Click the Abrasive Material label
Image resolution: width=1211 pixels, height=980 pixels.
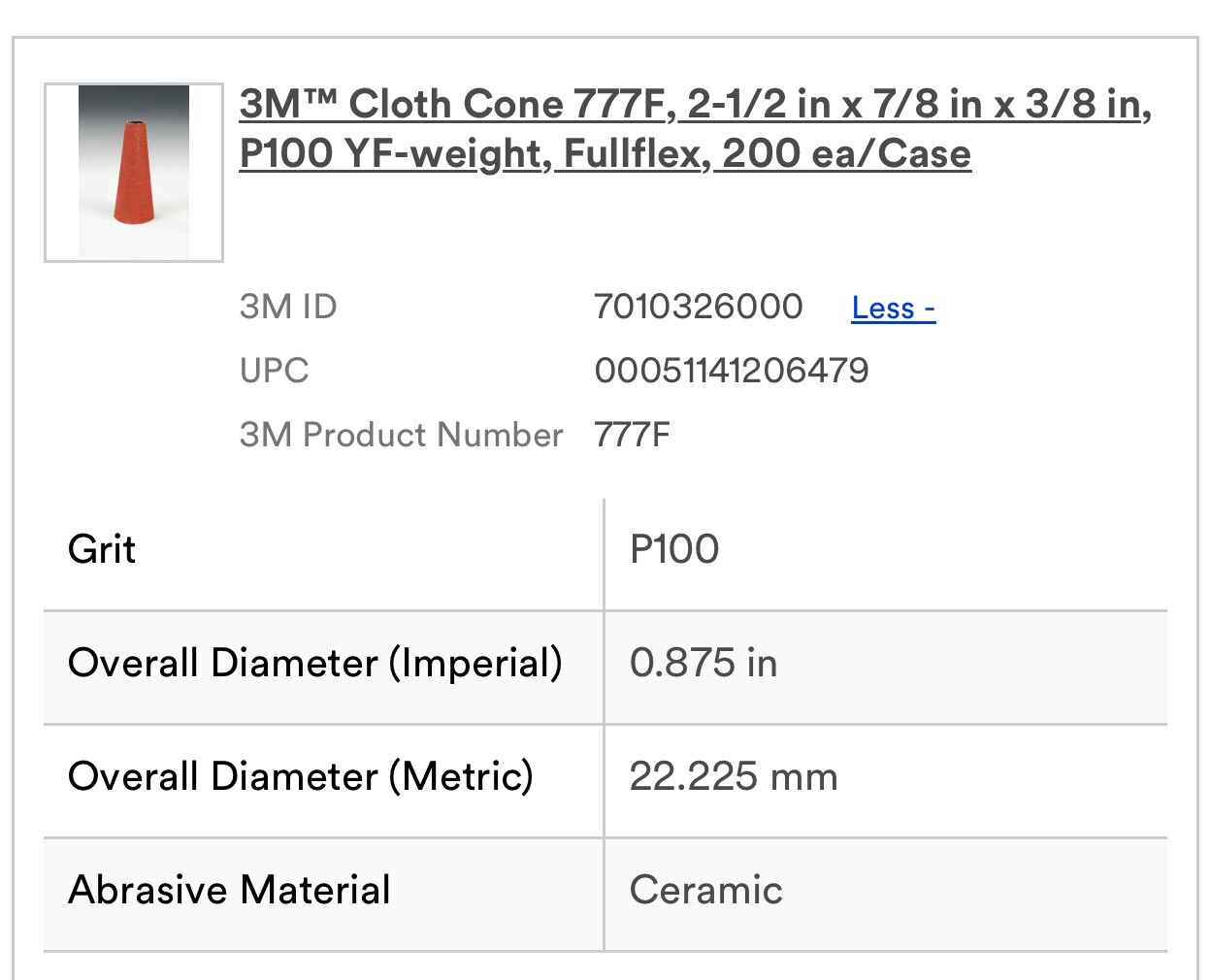[x=230, y=891]
